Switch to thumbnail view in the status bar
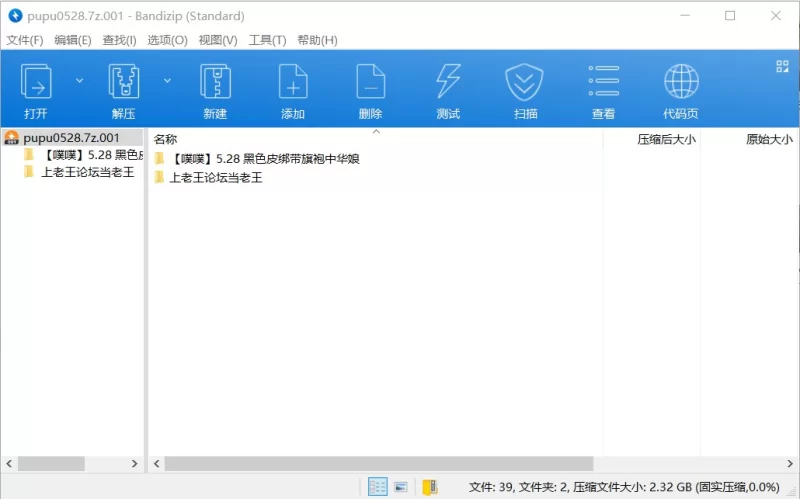 pos(401,487)
